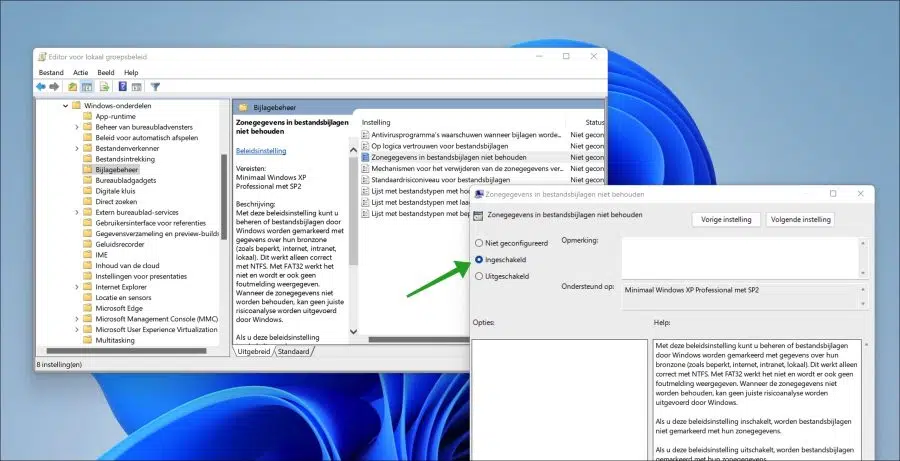Select the 'Niet geconfigureerd' radio button
The width and height of the screenshot is (900, 461).
click(479, 243)
